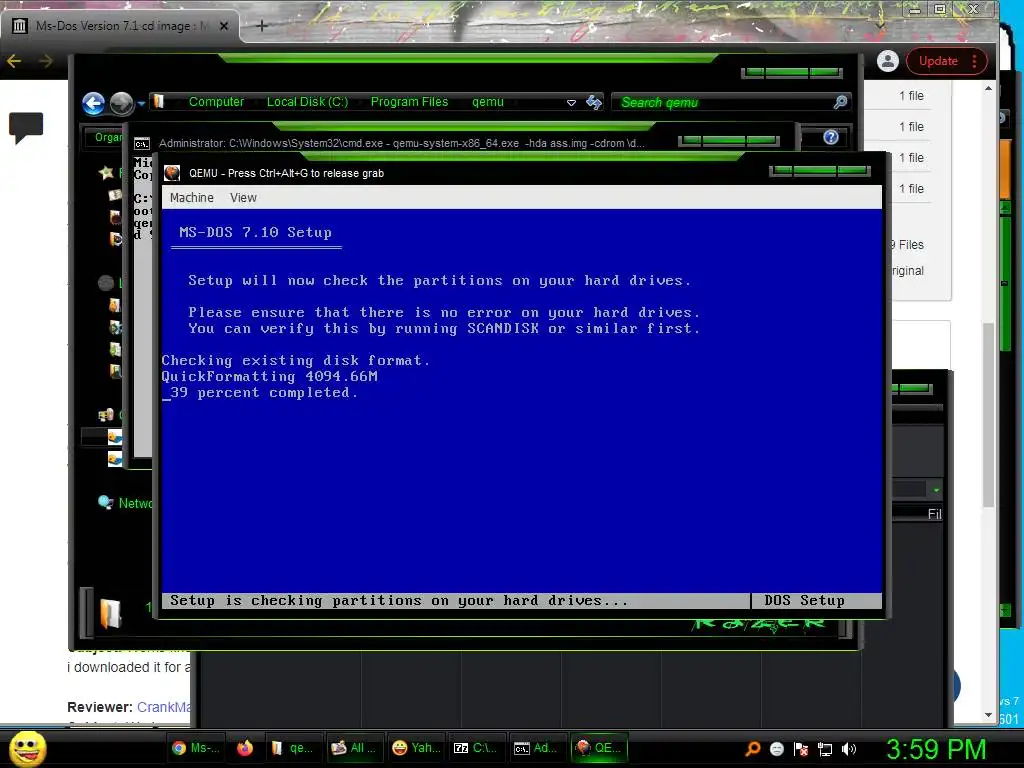Close the Ms-Dos Version 7.1 tab
Image resolution: width=1024 pixels, height=768 pixels.
(224, 25)
